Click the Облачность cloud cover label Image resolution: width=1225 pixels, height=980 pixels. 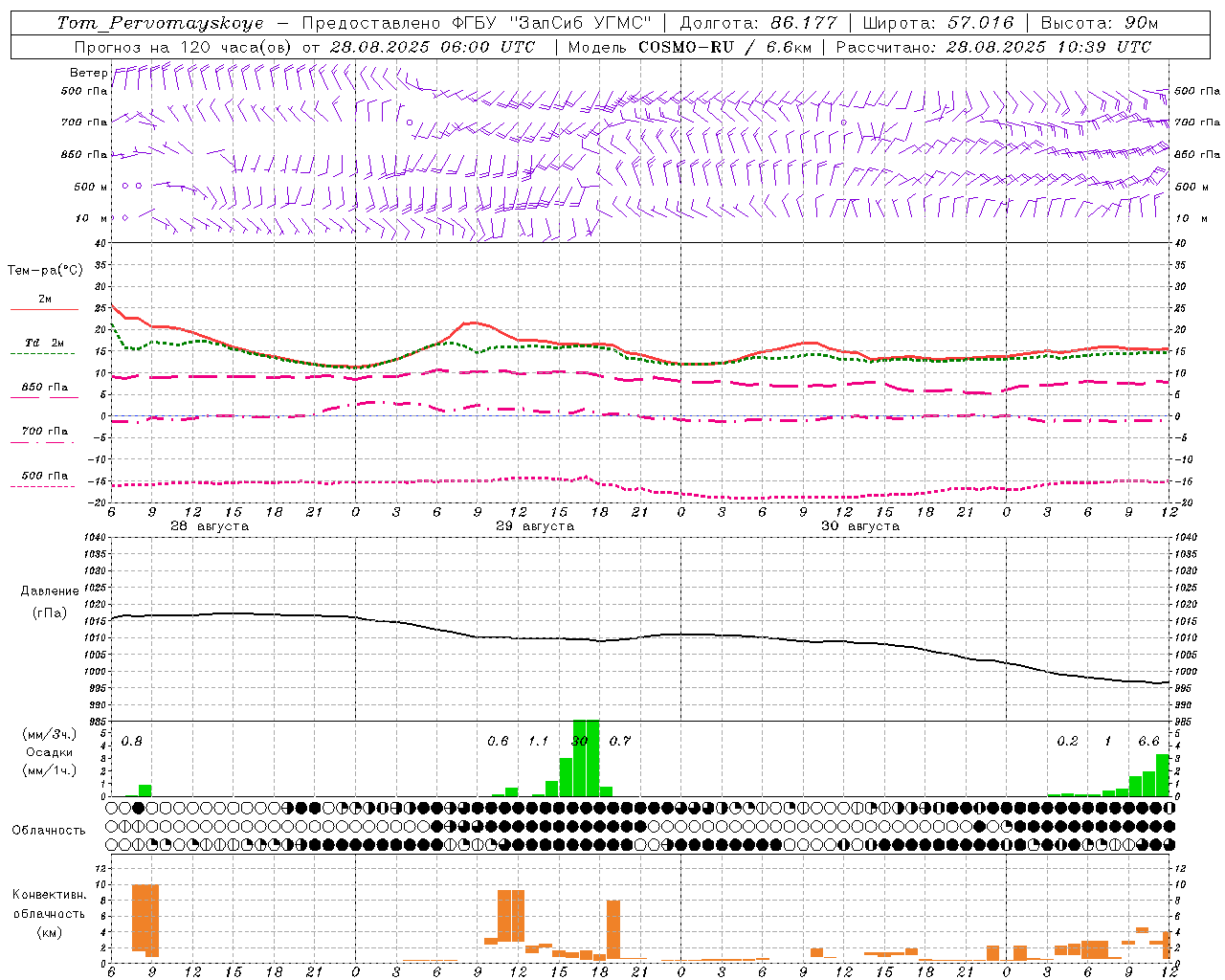point(49,831)
